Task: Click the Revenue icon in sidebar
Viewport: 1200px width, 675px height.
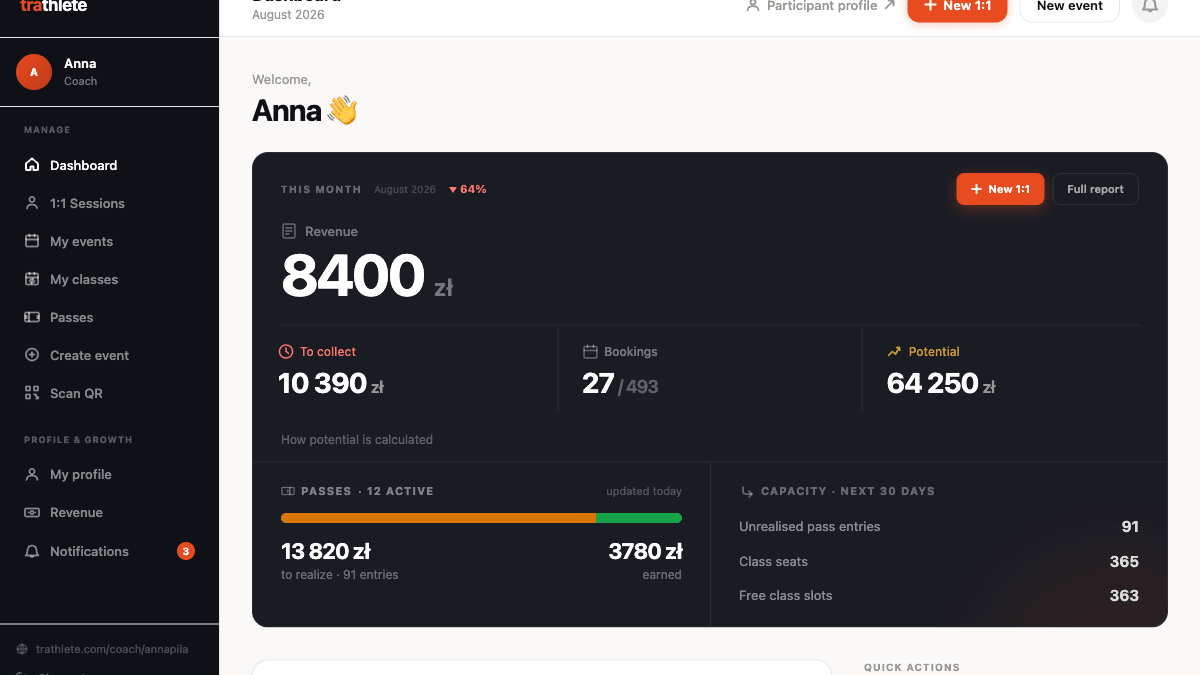Action: coord(32,512)
